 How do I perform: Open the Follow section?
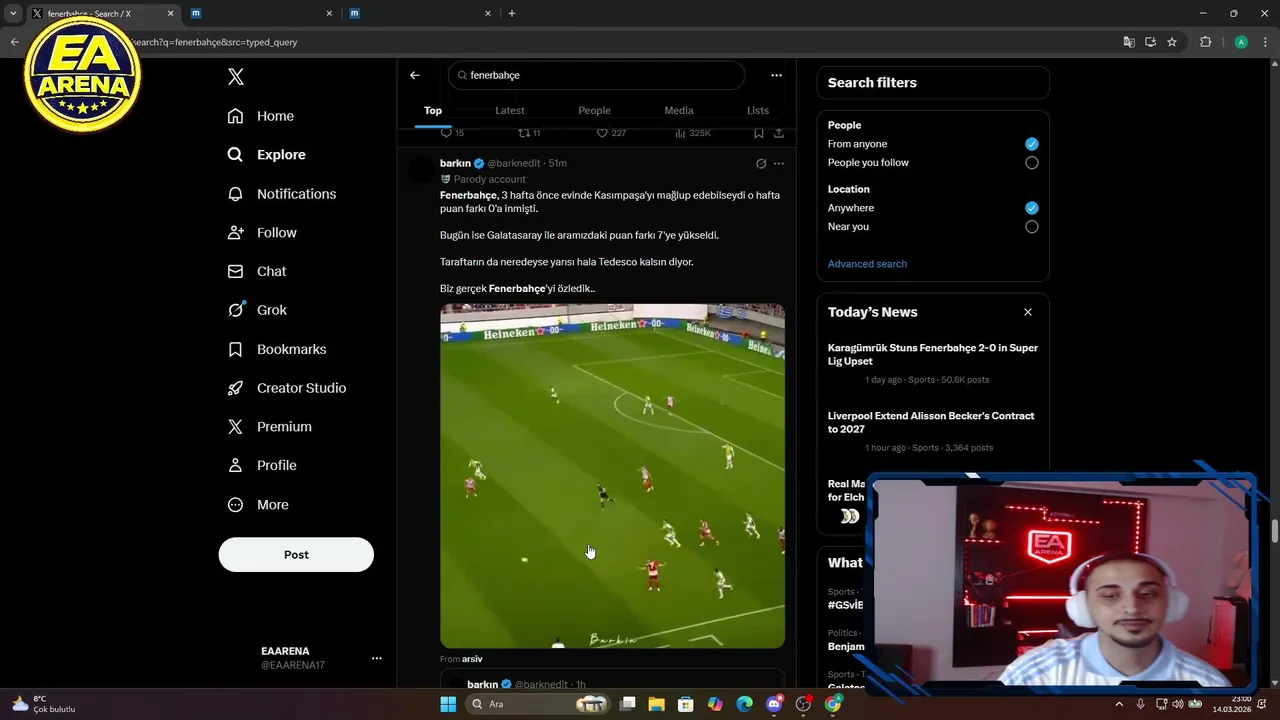262,233
